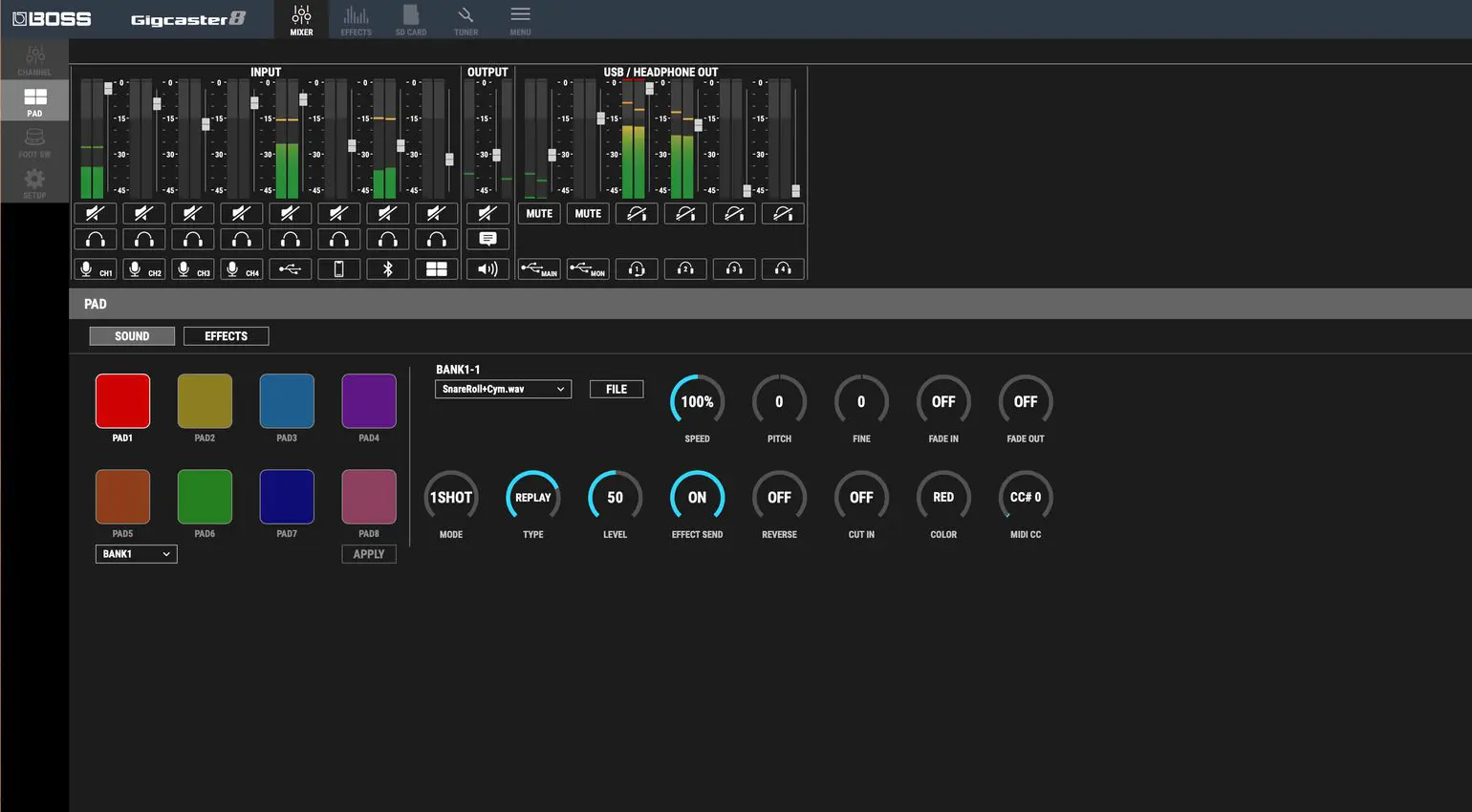Viewport: 1472px width, 812px height.
Task: Switch to the Effects view
Action: tap(356, 19)
